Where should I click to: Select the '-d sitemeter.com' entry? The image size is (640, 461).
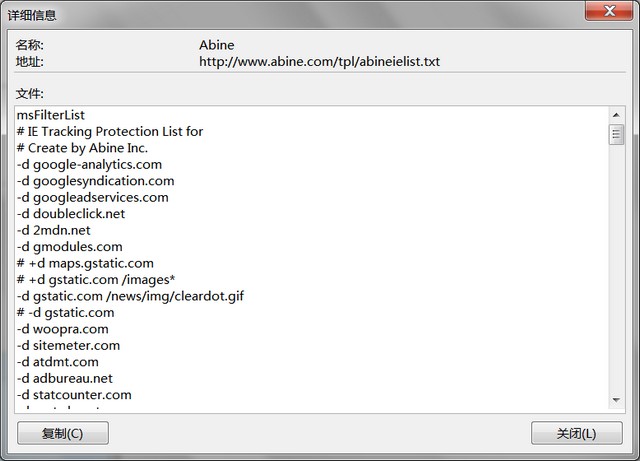tap(68, 345)
